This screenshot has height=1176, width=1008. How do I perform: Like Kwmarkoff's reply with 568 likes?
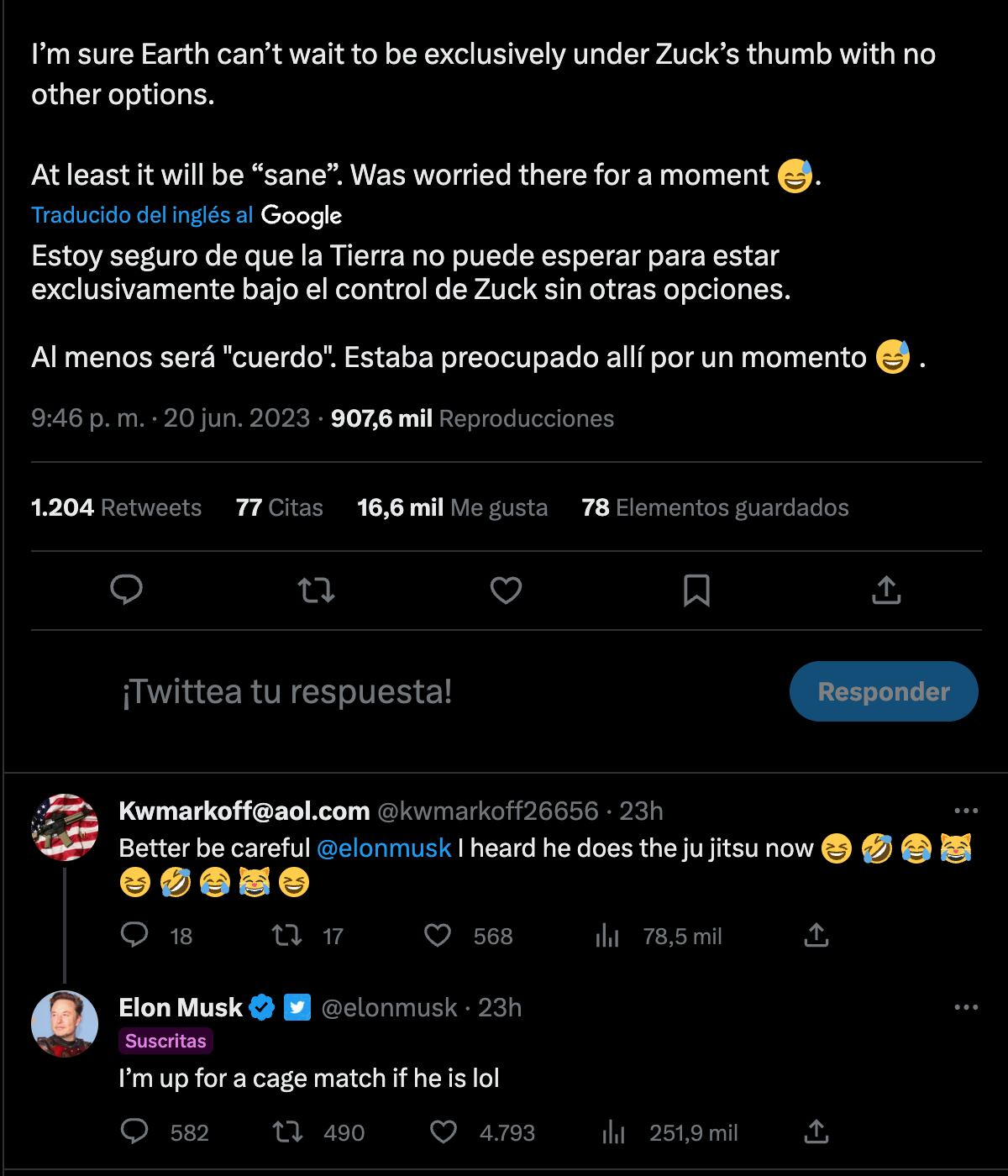[x=437, y=936]
